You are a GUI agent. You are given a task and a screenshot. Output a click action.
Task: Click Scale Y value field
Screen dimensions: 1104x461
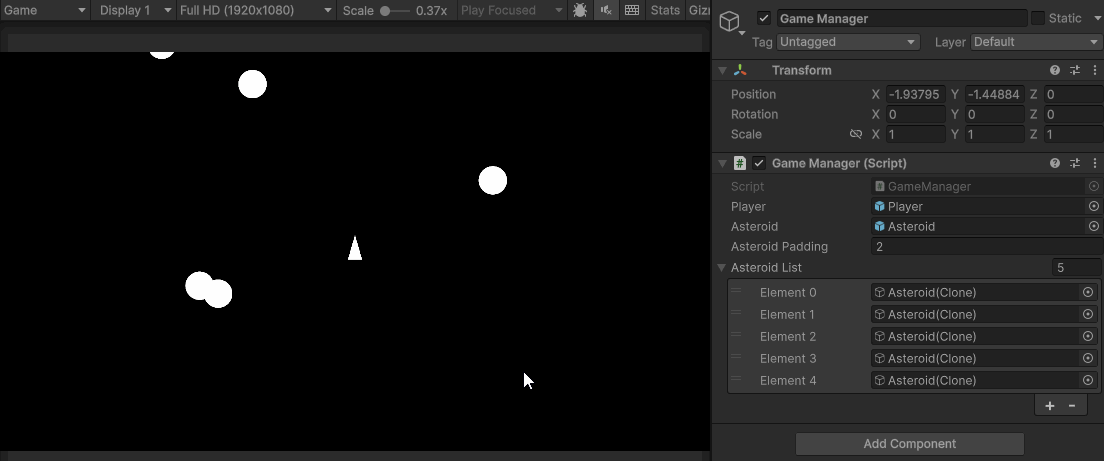pos(994,134)
